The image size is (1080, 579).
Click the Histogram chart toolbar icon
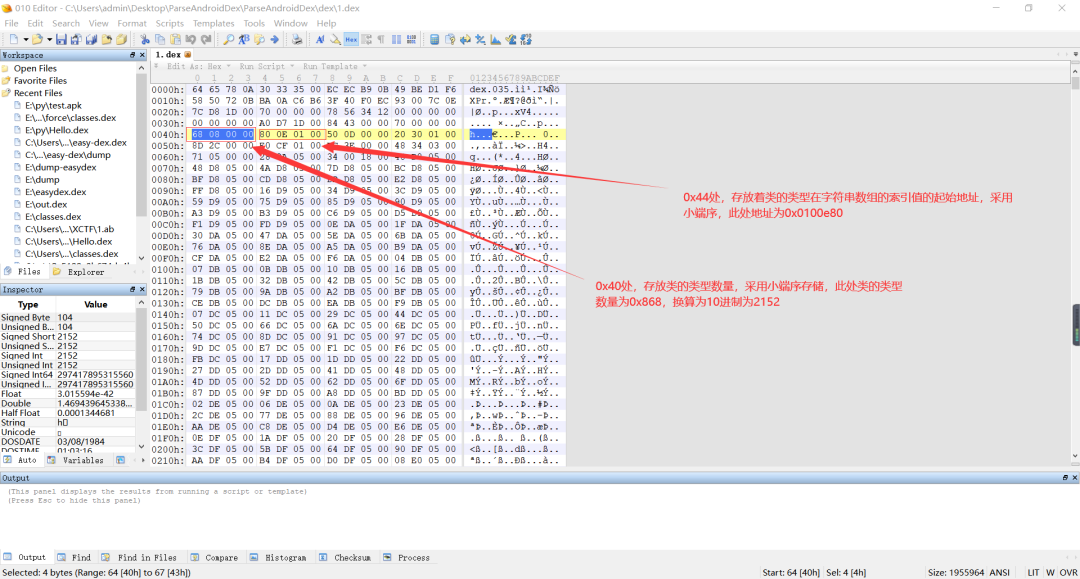(x=495, y=39)
